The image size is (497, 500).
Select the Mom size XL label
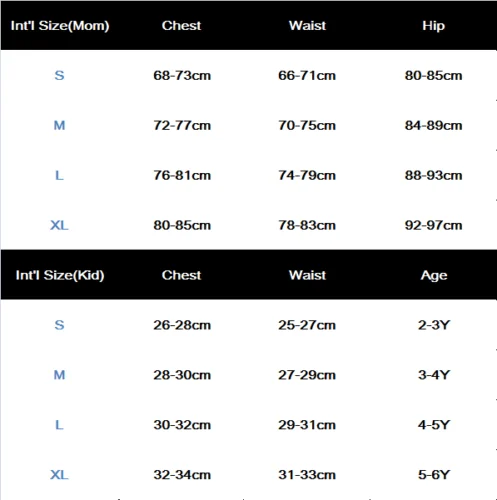(59, 225)
